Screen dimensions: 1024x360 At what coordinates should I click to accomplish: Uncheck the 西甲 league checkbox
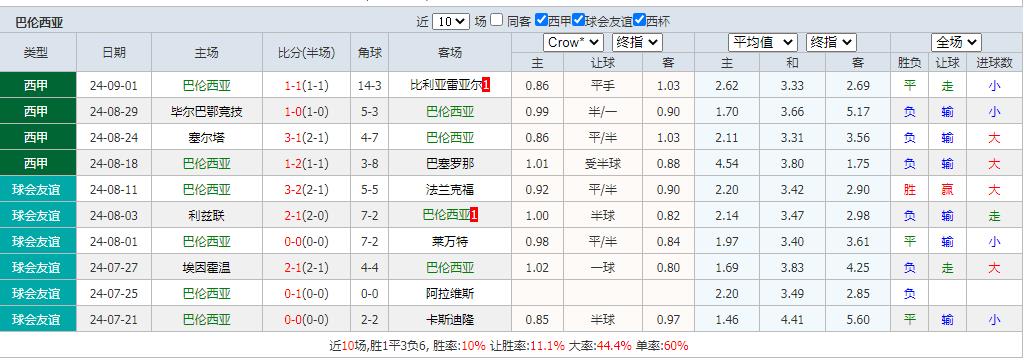[541, 20]
